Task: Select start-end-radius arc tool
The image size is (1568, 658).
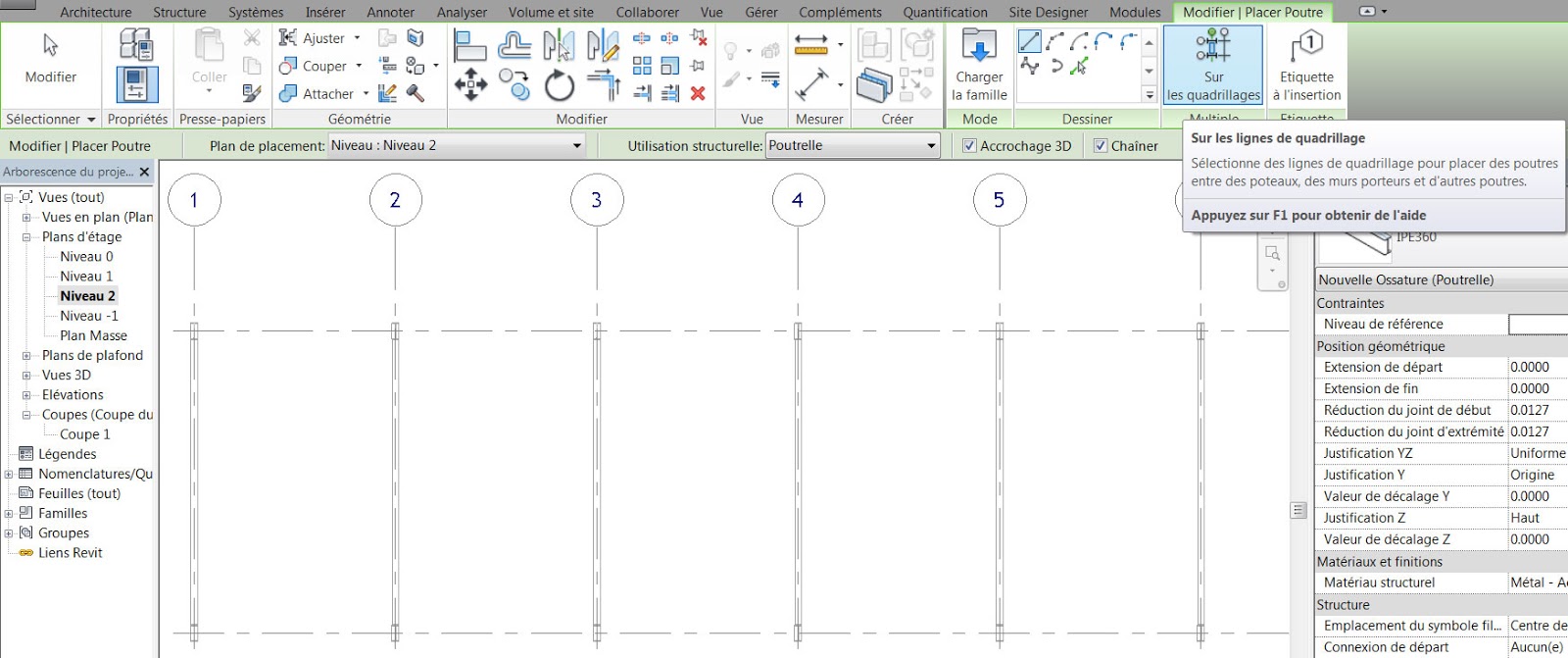Action: point(1054,41)
